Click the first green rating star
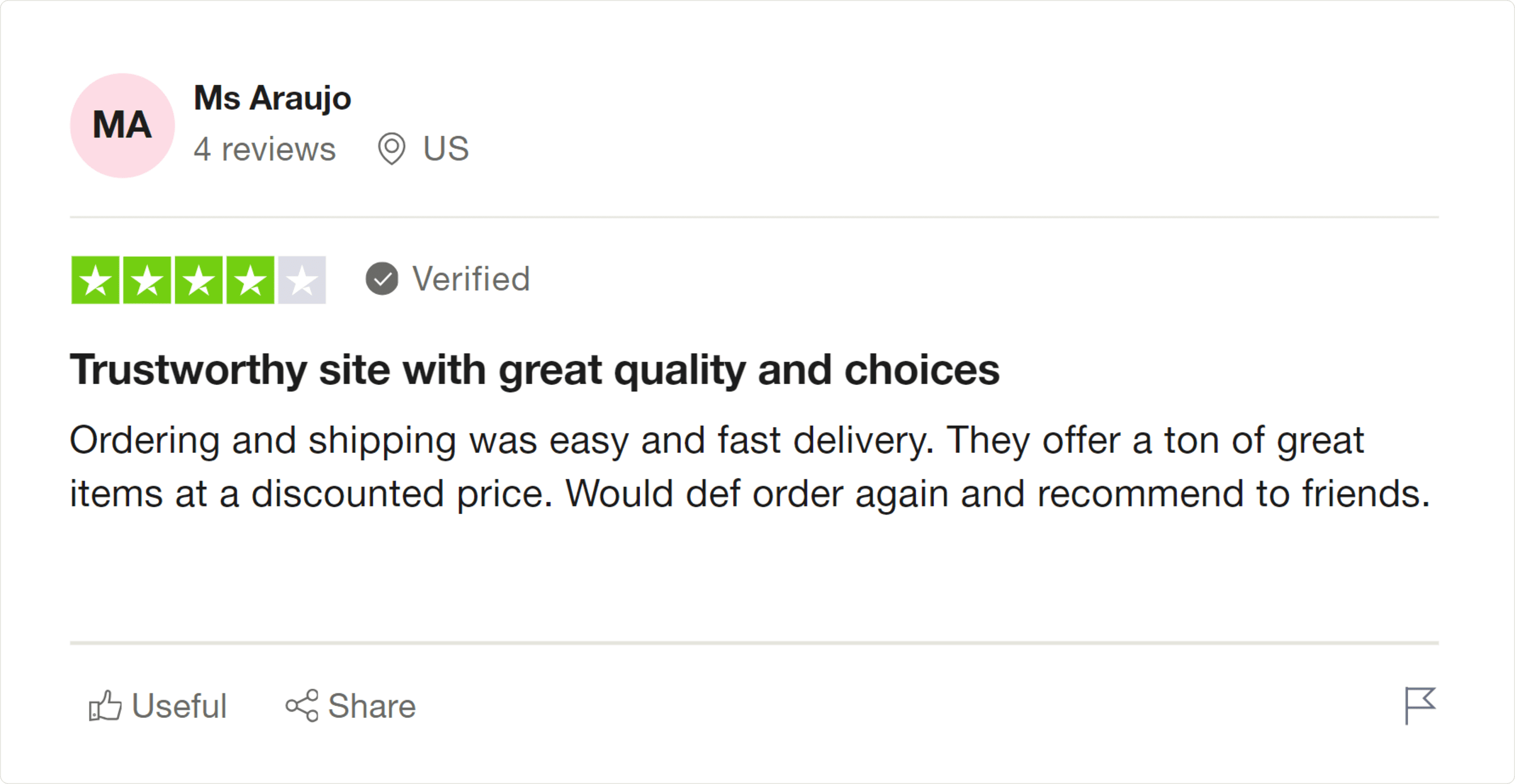Image resolution: width=1515 pixels, height=784 pixels. coord(95,280)
